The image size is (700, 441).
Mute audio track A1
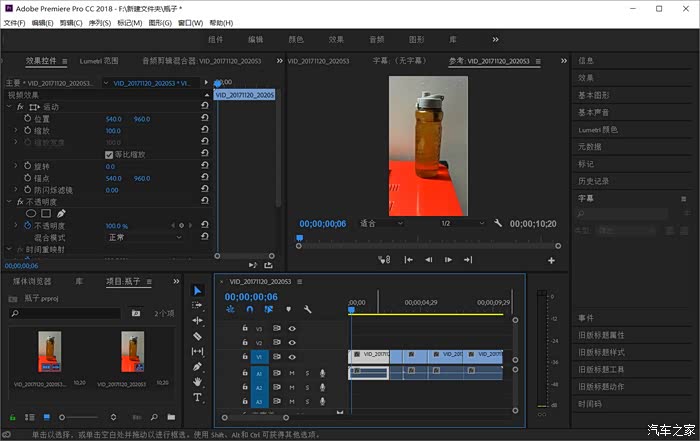292,373
